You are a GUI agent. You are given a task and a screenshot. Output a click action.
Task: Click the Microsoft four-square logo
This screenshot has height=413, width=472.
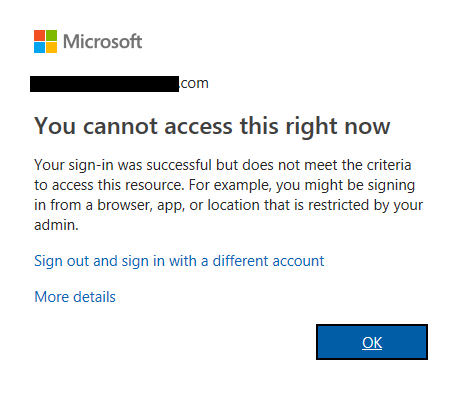(x=45, y=42)
